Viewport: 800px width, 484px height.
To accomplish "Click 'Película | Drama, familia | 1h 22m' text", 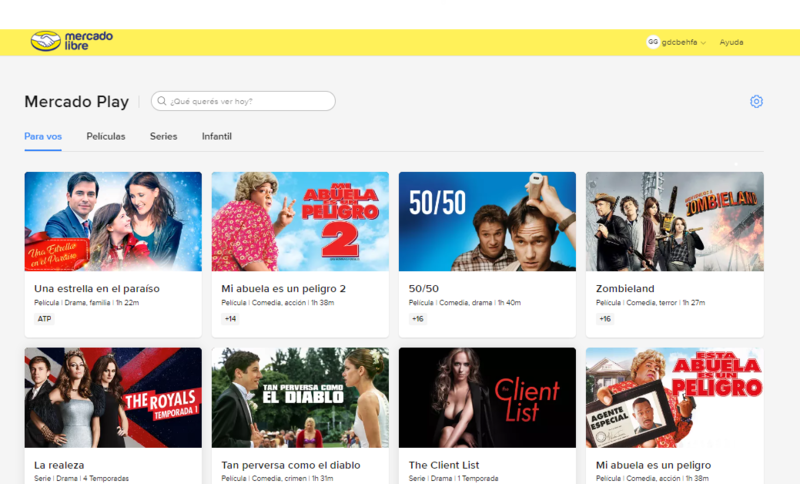I will point(87,303).
